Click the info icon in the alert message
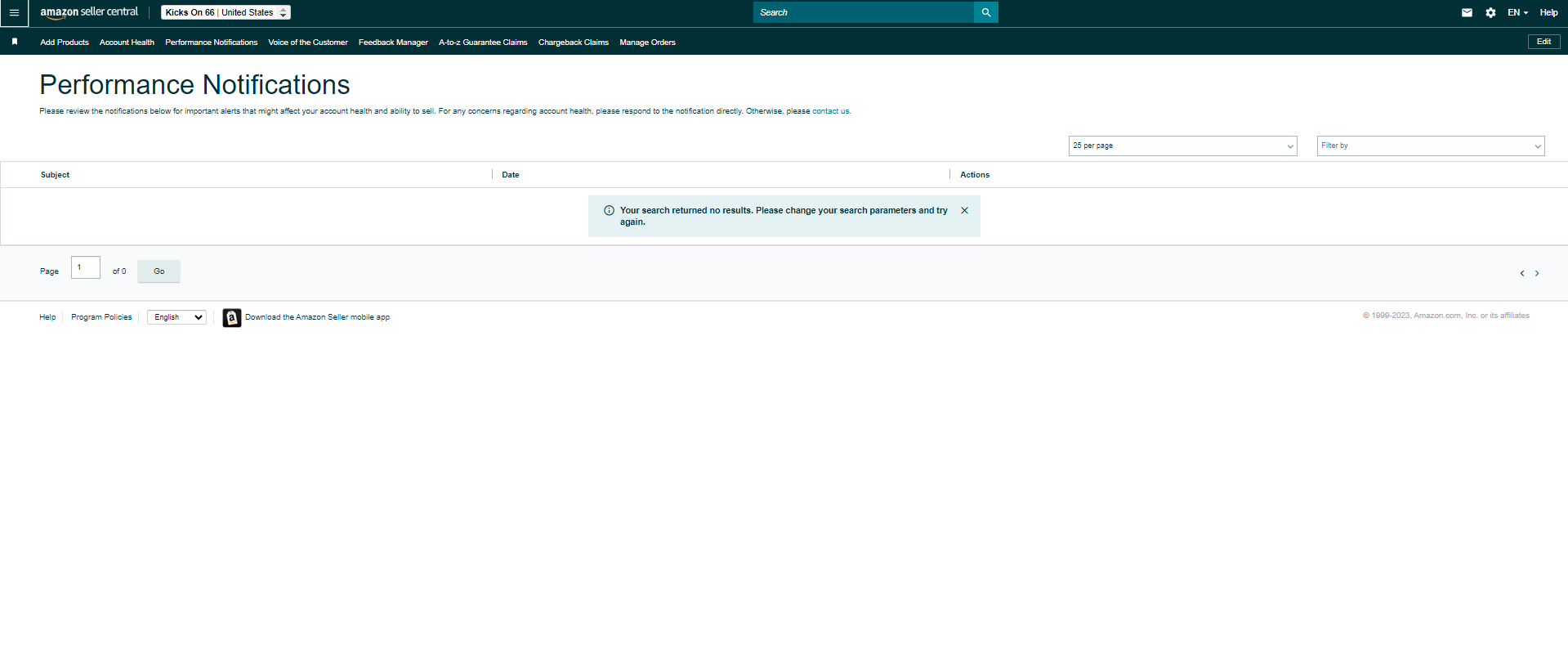Viewport: 1568px width, 650px height. [609, 211]
